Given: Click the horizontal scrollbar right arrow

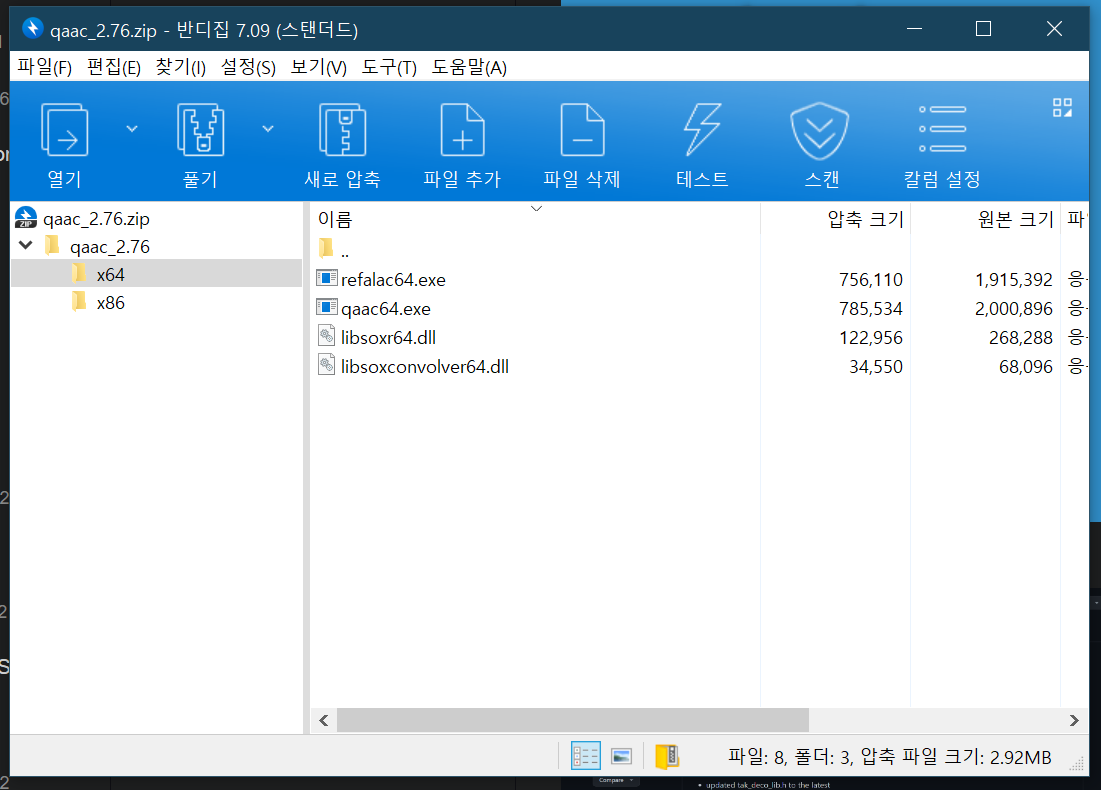Looking at the screenshot, I should 1074,720.
